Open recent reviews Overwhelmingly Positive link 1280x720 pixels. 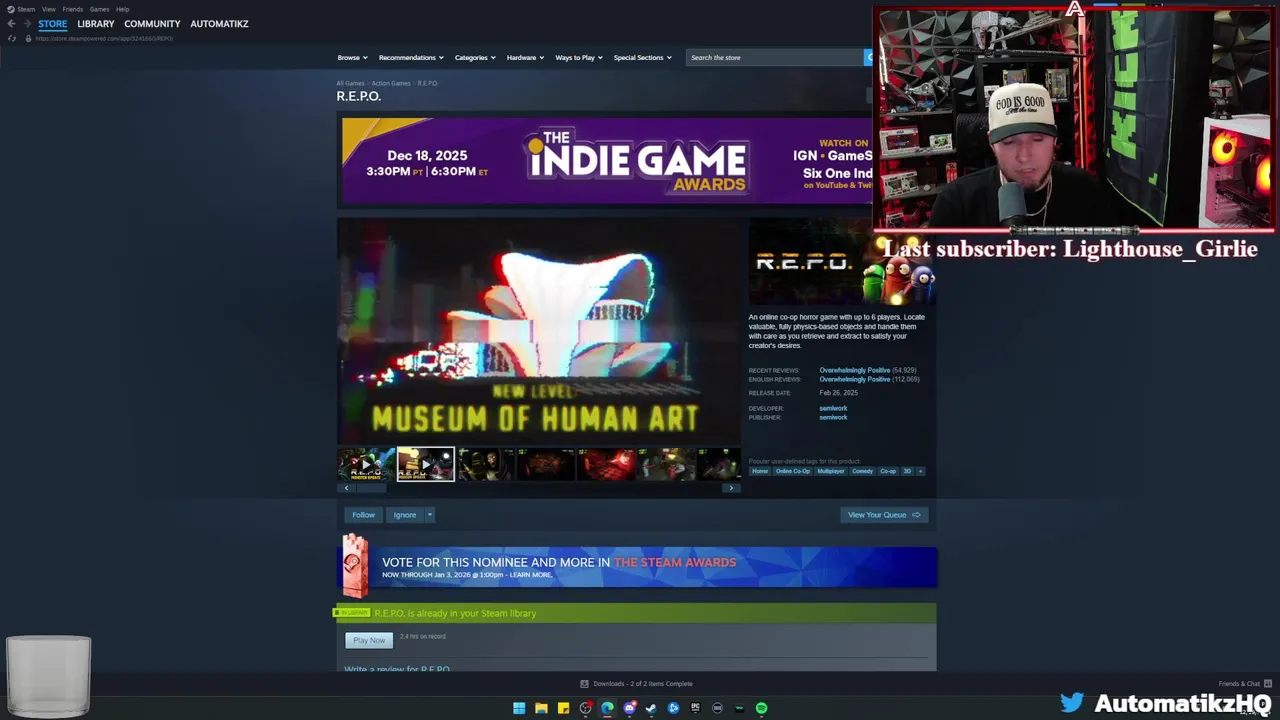(855, 370)
